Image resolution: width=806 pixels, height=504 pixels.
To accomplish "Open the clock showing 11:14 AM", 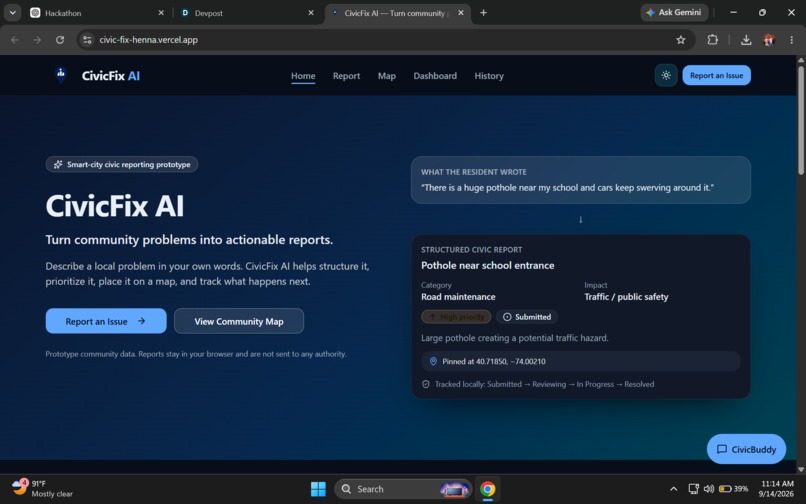I will coord(777,489).
